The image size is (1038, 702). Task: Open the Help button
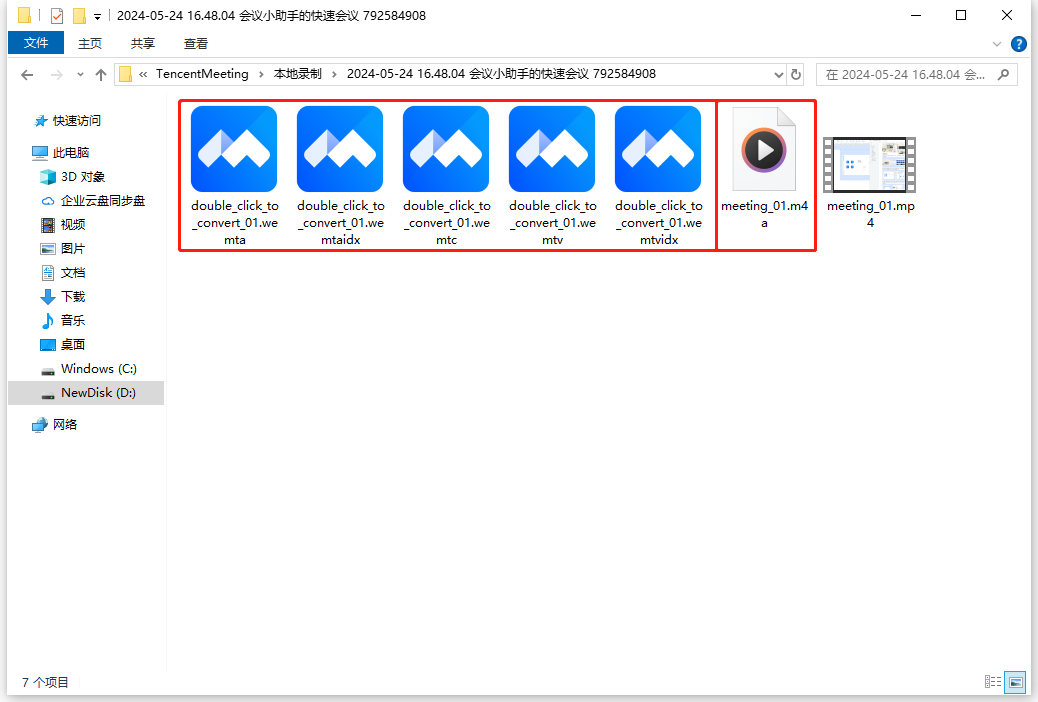pyautogui.click(x=1018, y=44)
